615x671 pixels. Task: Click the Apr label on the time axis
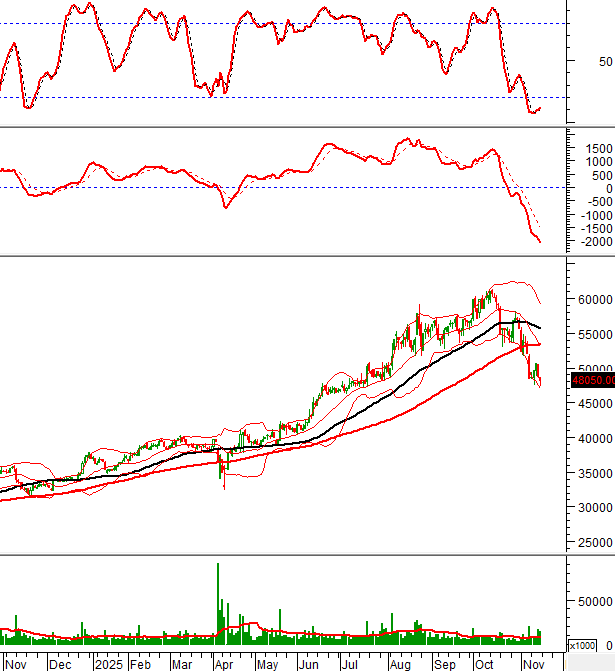(222, 663)
